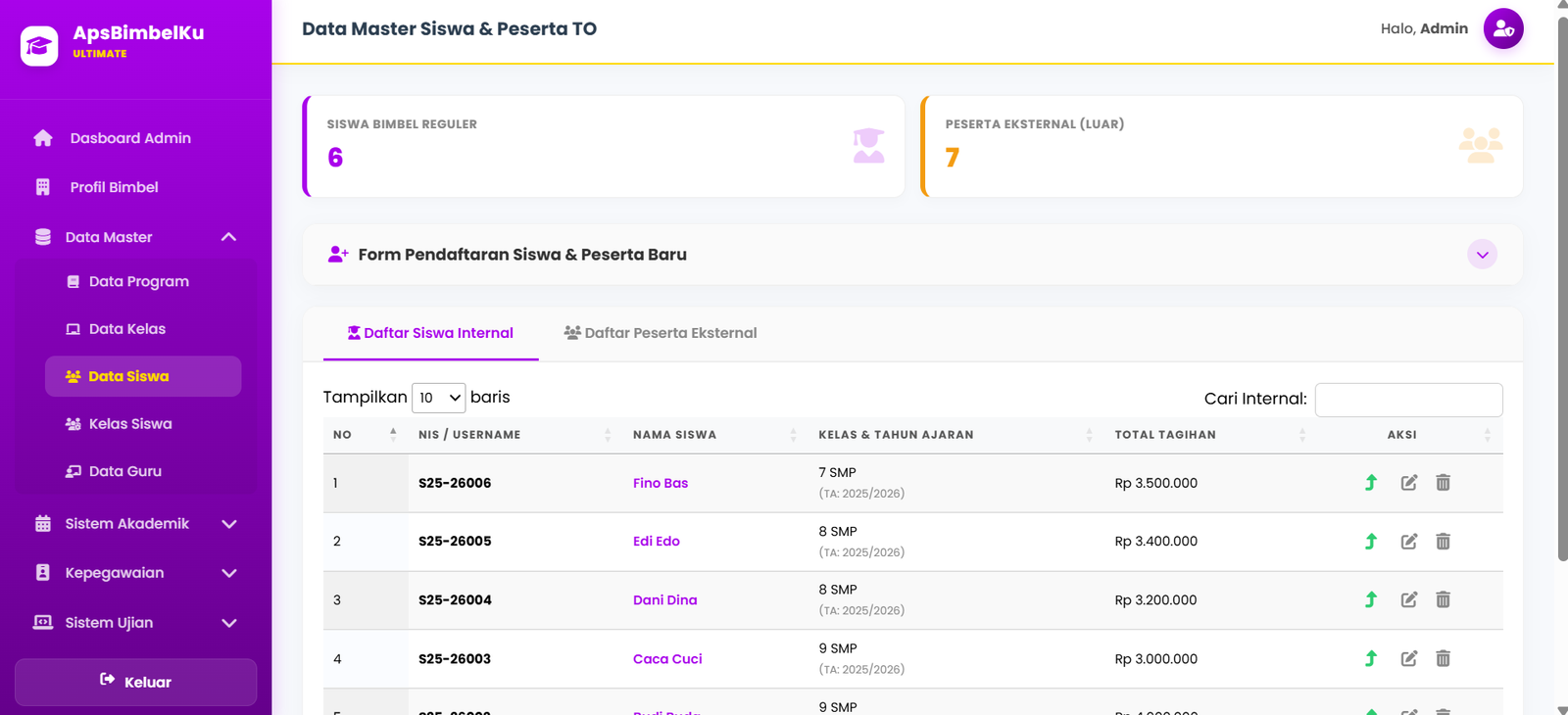Delete the Dani Dina row
The width and height of the screenshot is (1568, 715).
click(x=1443, y=599)
